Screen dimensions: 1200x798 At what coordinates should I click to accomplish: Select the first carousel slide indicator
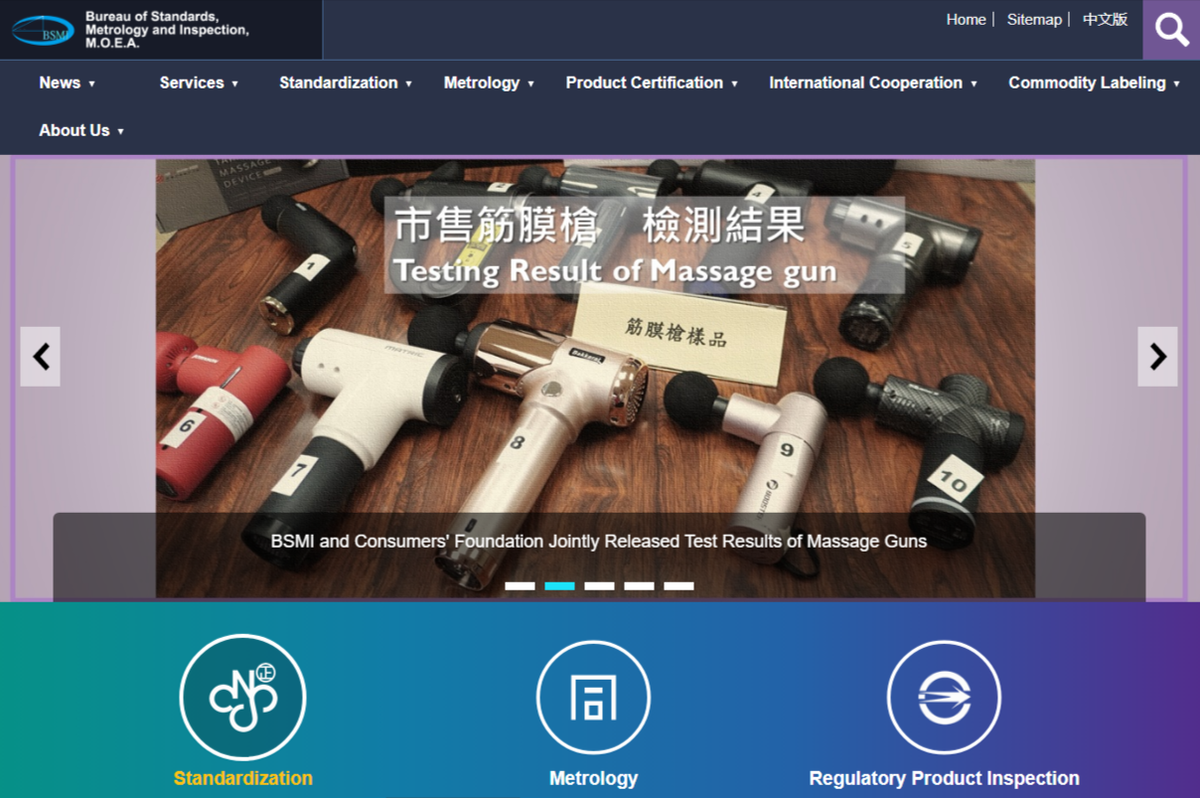tap(520, 586)
